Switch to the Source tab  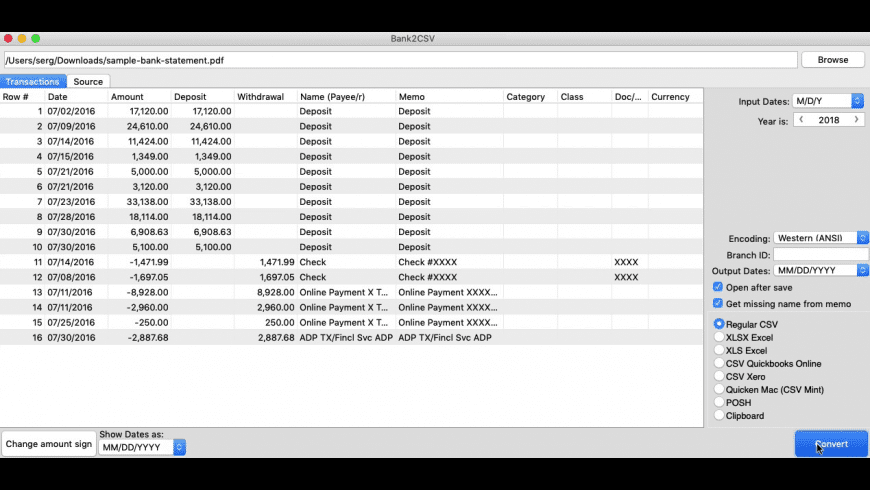pos(88,82)
